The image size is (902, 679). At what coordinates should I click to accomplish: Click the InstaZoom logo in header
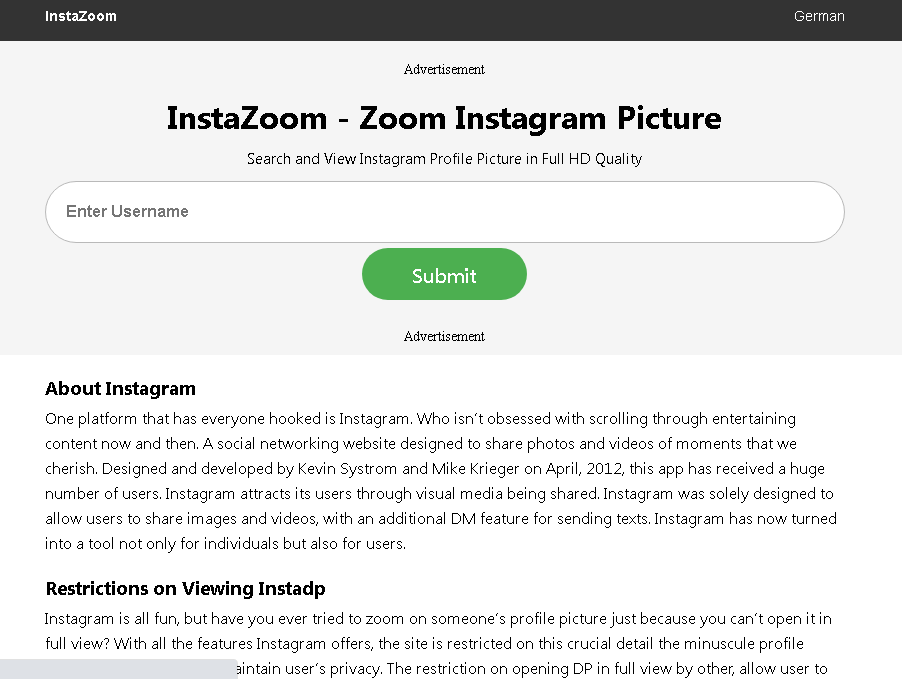(81, 16)
